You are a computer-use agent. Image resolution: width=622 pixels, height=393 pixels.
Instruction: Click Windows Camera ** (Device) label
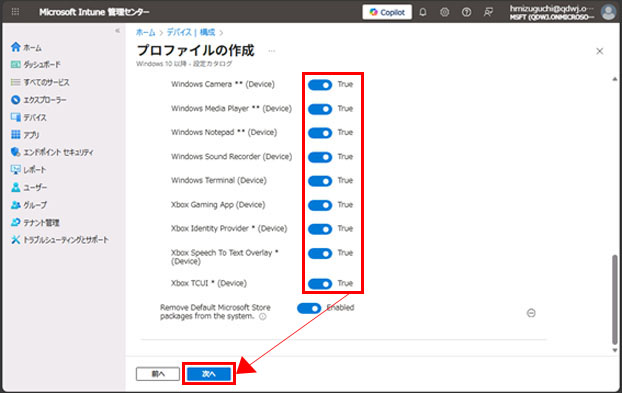tap(223, 84)
